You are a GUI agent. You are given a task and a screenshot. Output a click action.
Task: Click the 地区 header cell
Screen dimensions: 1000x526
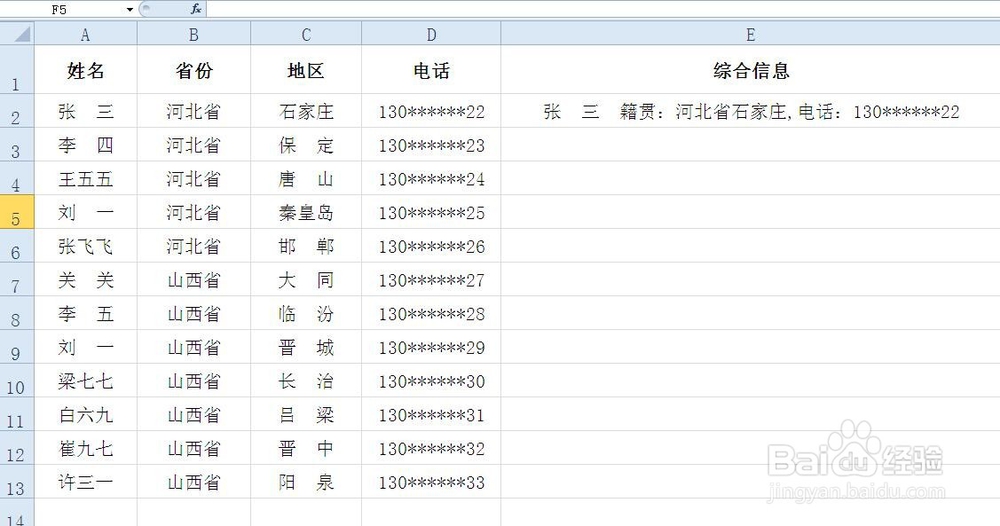(306, 69)
